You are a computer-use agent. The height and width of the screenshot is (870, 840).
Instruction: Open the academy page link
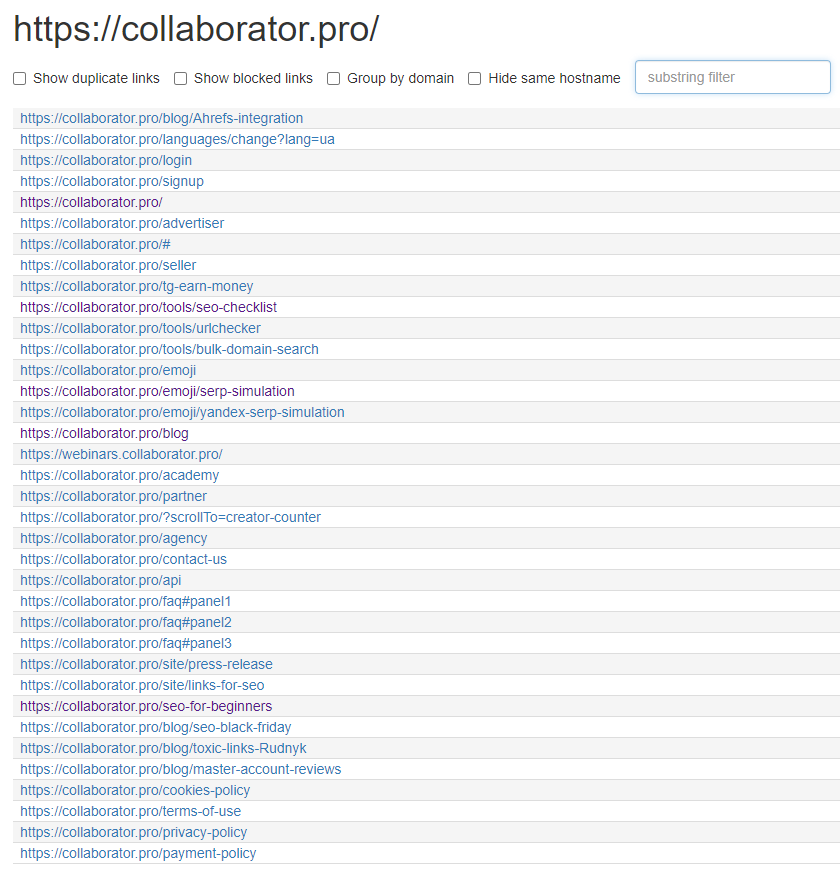(119, 475)
